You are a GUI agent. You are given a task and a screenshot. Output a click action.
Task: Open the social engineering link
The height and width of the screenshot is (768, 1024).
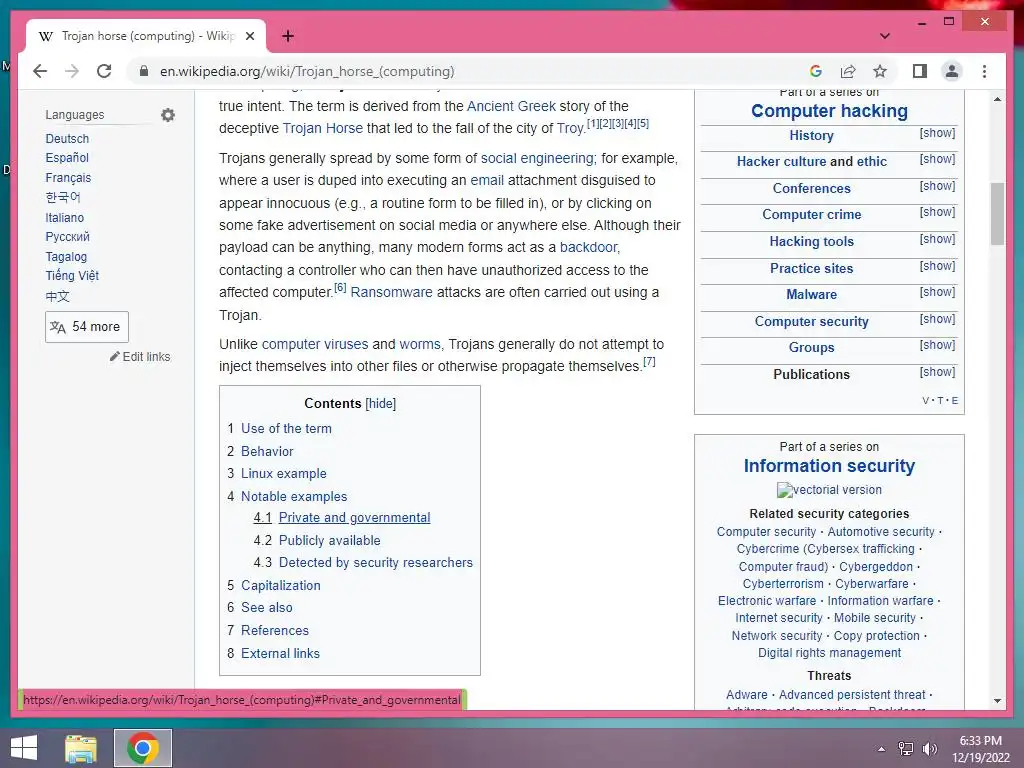pos(537,158)
